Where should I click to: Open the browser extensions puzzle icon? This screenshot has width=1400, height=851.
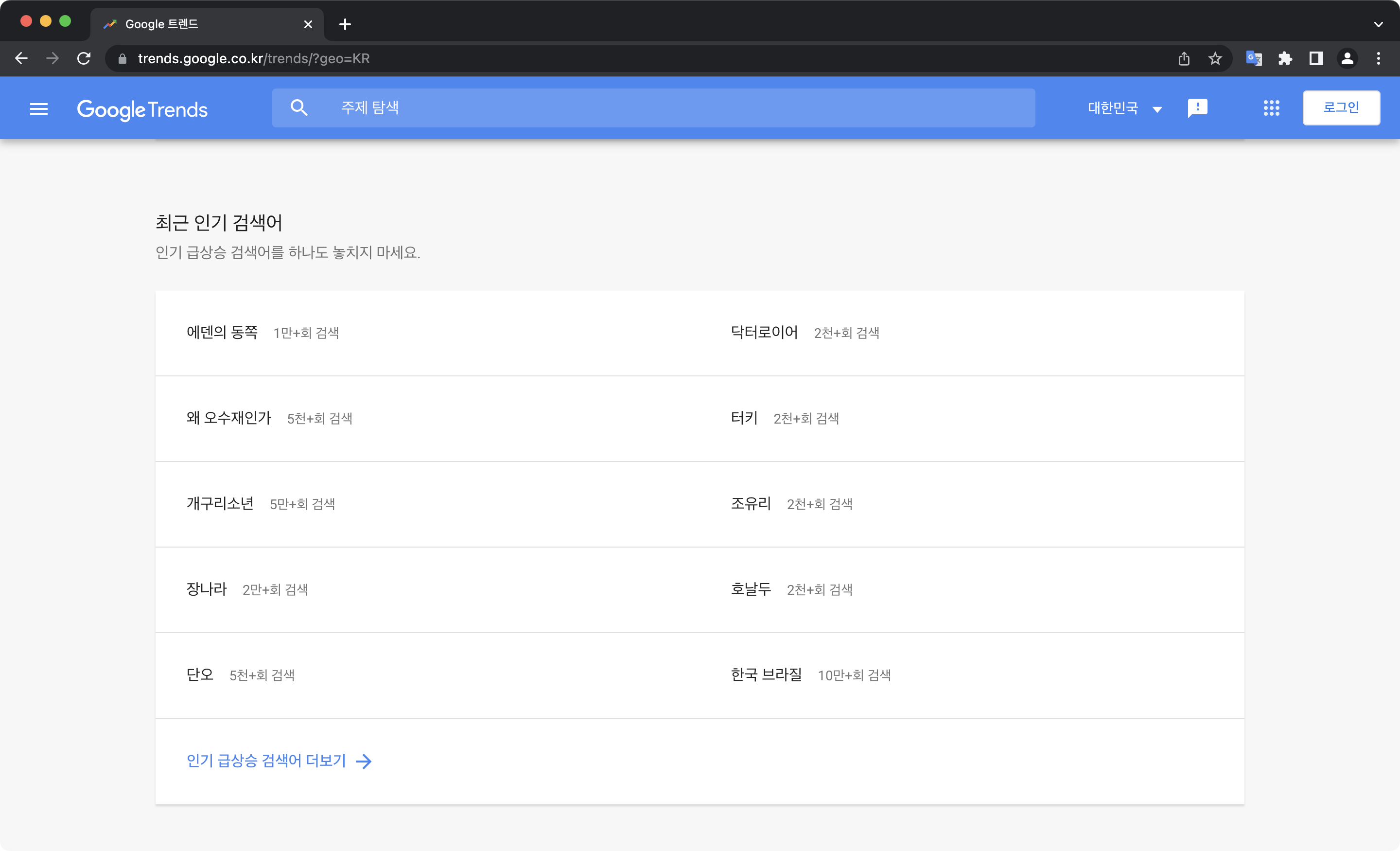1285,58
